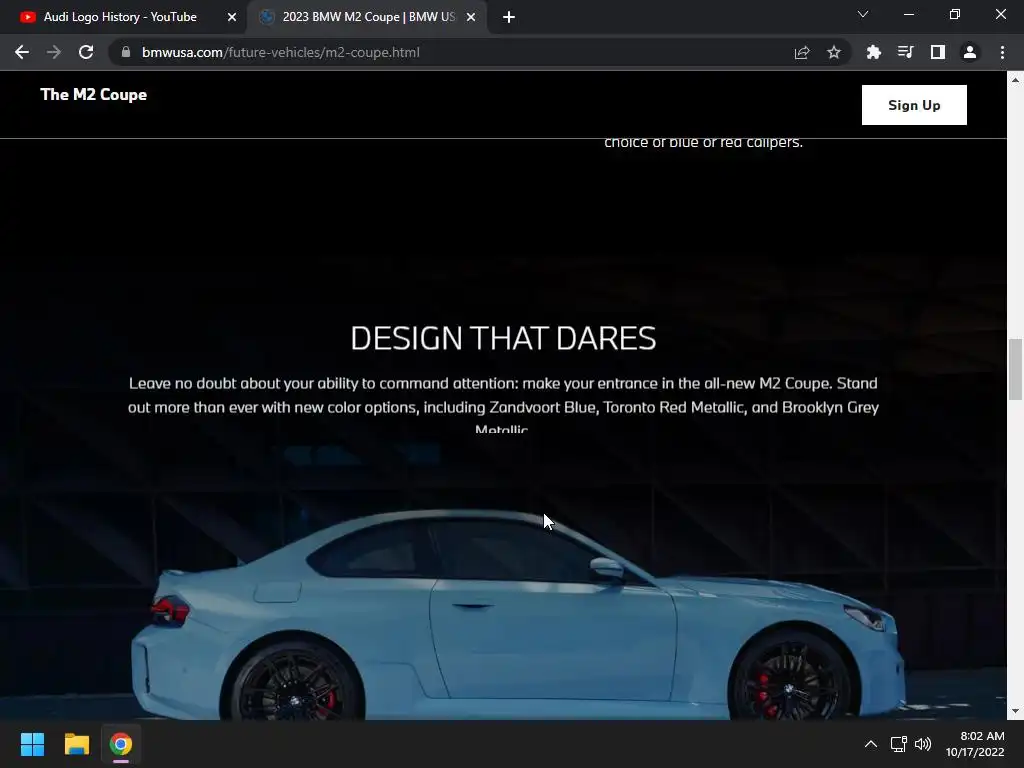Open the volume speaker tray icon
Viewport: 1024px width, 768px height.
point(923,744)
